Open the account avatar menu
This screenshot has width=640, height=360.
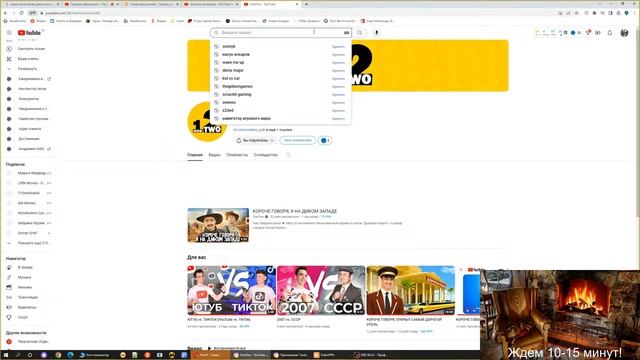[624, 33]
